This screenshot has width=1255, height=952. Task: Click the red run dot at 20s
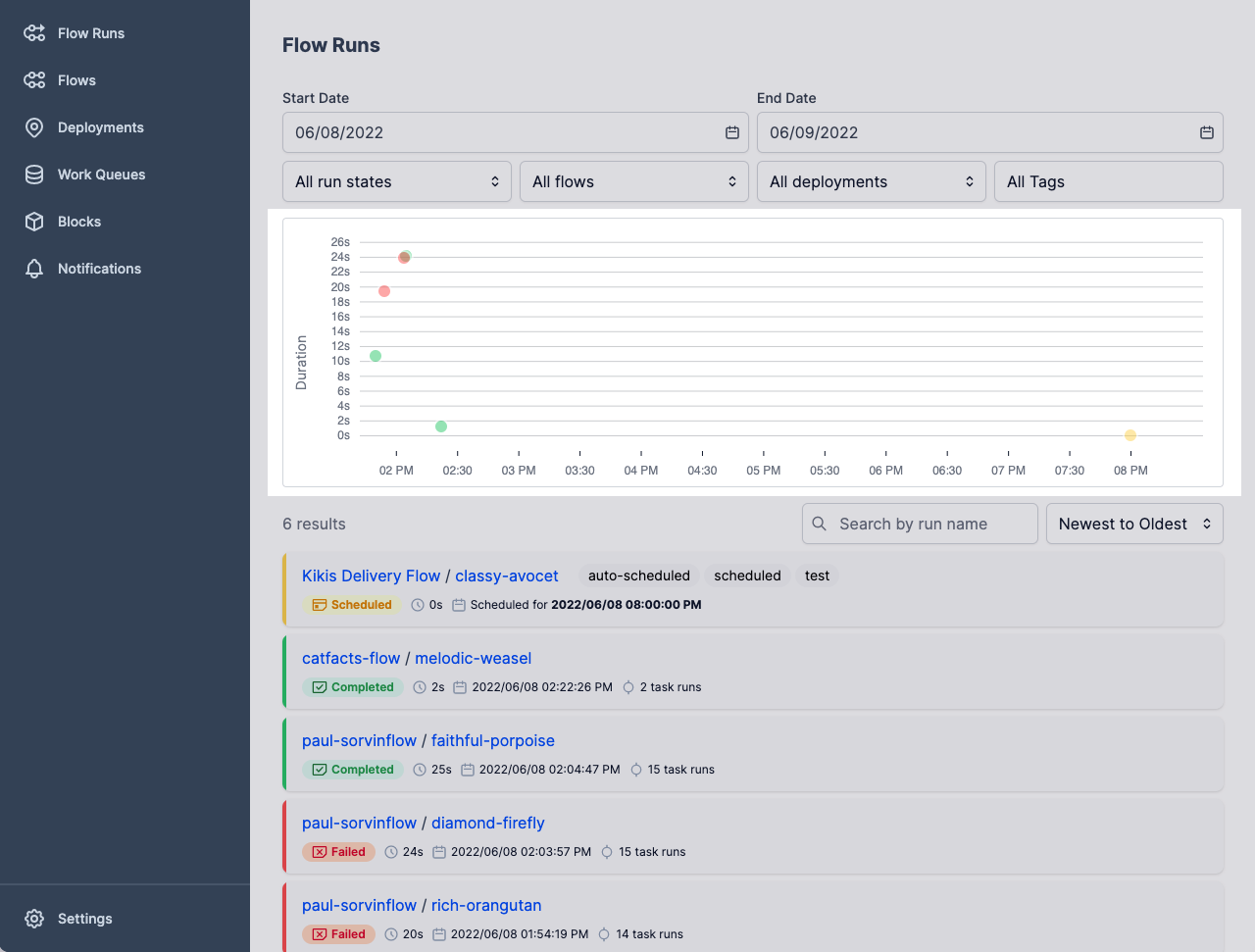tap(384, 291)
